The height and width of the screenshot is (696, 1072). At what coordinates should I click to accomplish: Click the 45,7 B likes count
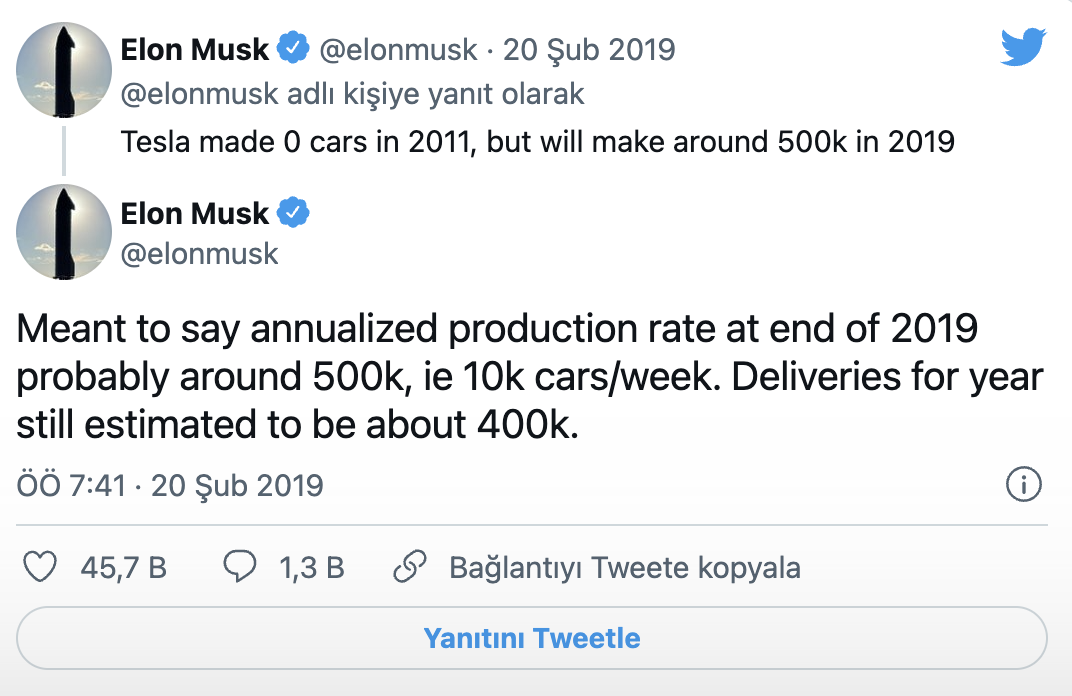coord(124,568)
